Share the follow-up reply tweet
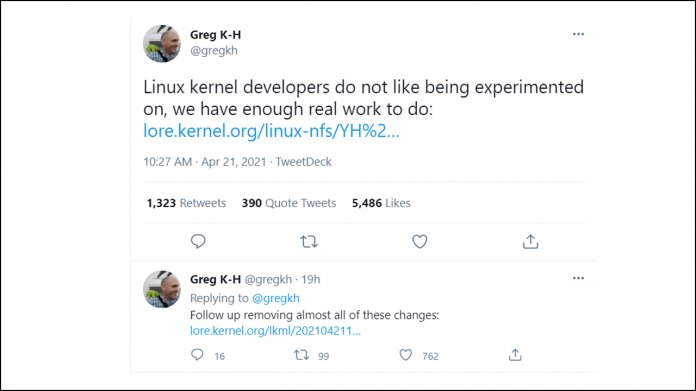Image resolution: width=696 pixels, height=391 pixels. pyautogui.click(x=515, y=355)
